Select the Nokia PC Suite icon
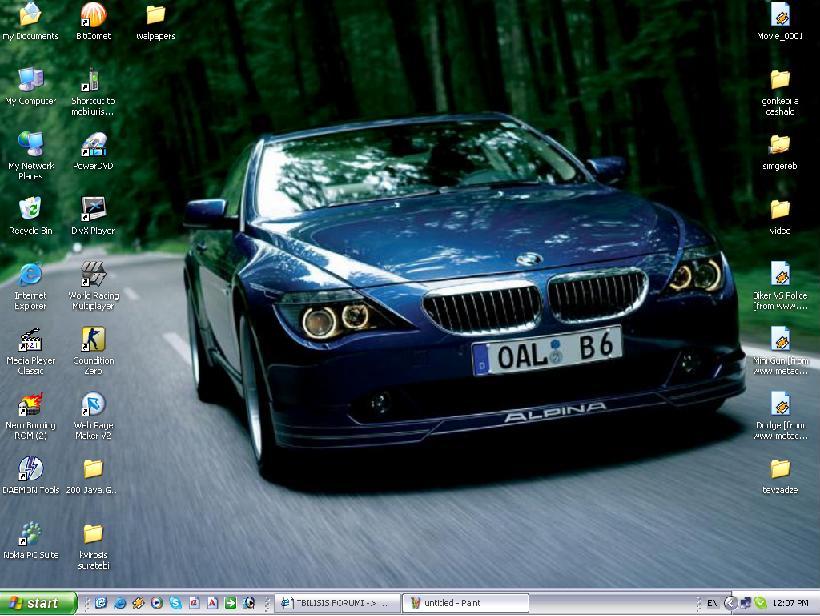This screenshot has width=820, height=616. [30, 534]
